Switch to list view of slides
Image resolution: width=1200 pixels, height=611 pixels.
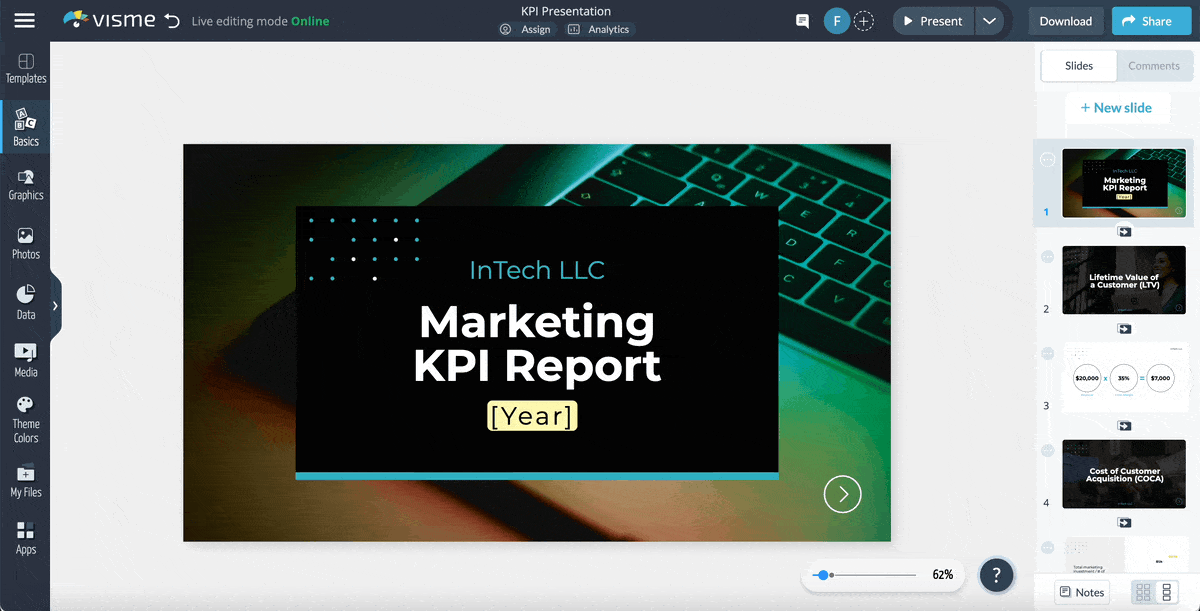(1167, 593)
